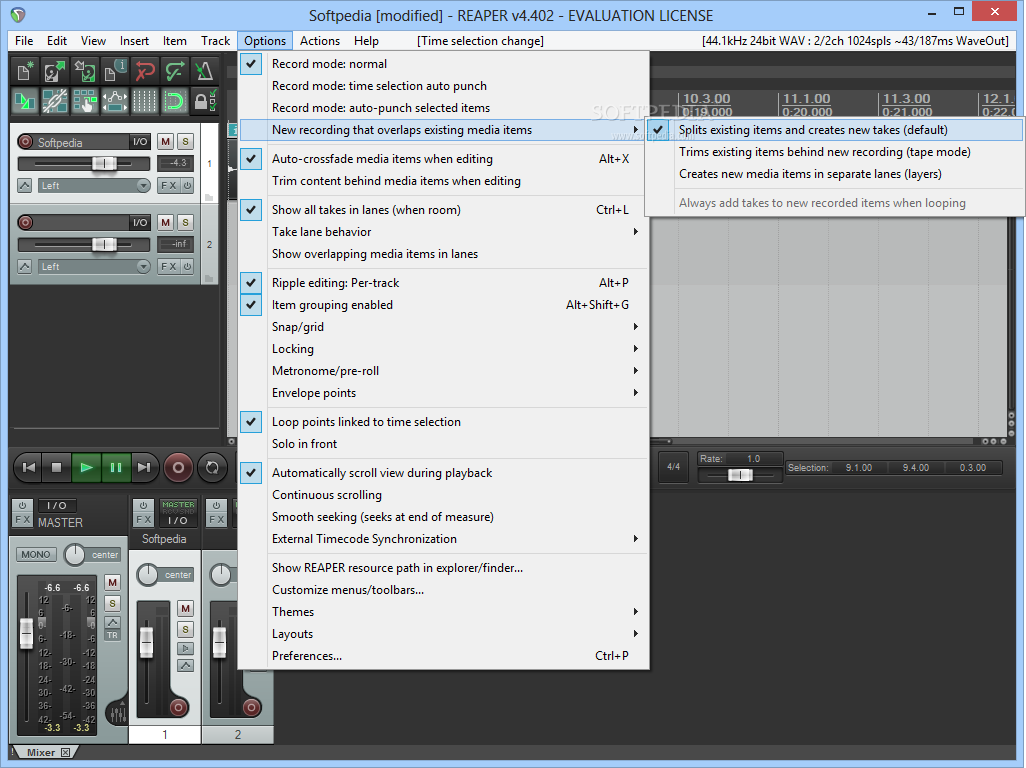The width and height of the screenshot is (1026, 768).
Task: Expand the Snap/grid submenu
Action: pyautogui.click(x=444, y=327)
